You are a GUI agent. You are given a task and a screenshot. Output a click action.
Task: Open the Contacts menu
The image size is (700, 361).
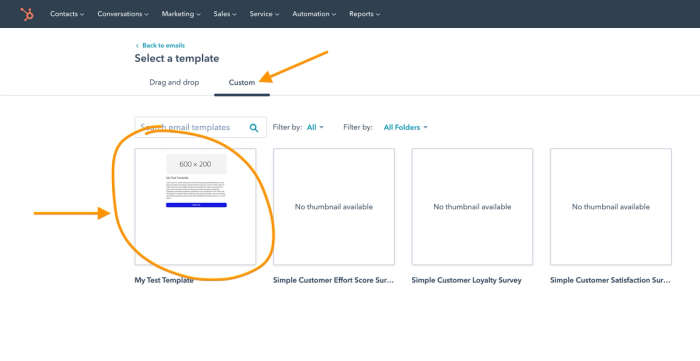tap(67, 14)
